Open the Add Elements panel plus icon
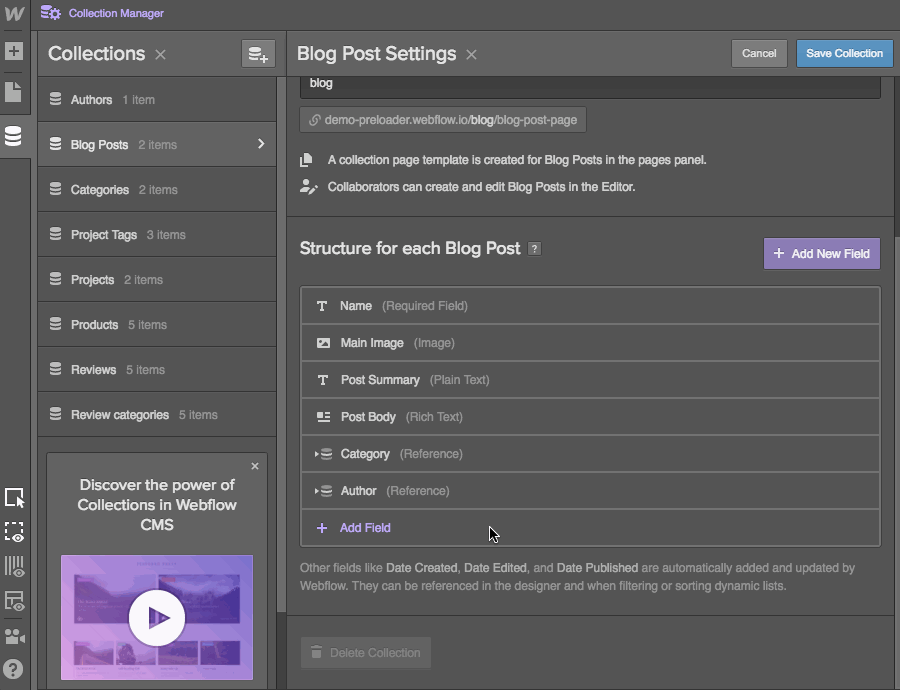This screenshot has width=900, height=690. [x=14, y=51]
